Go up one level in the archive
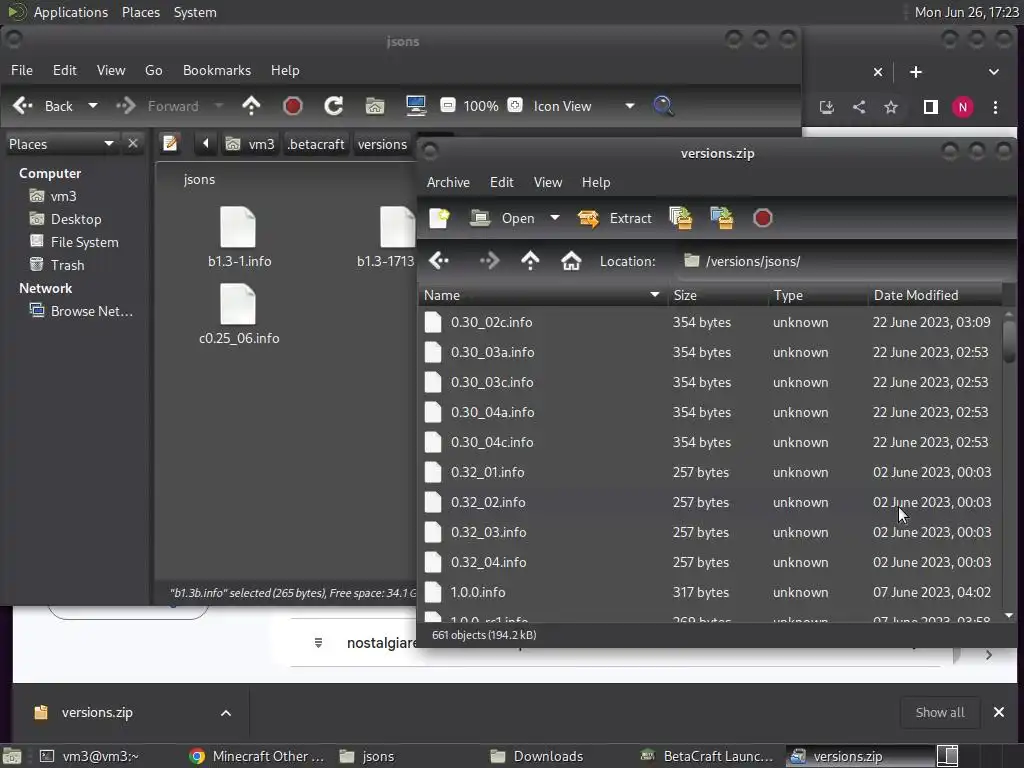The image size is (1024, 768). 530,261
